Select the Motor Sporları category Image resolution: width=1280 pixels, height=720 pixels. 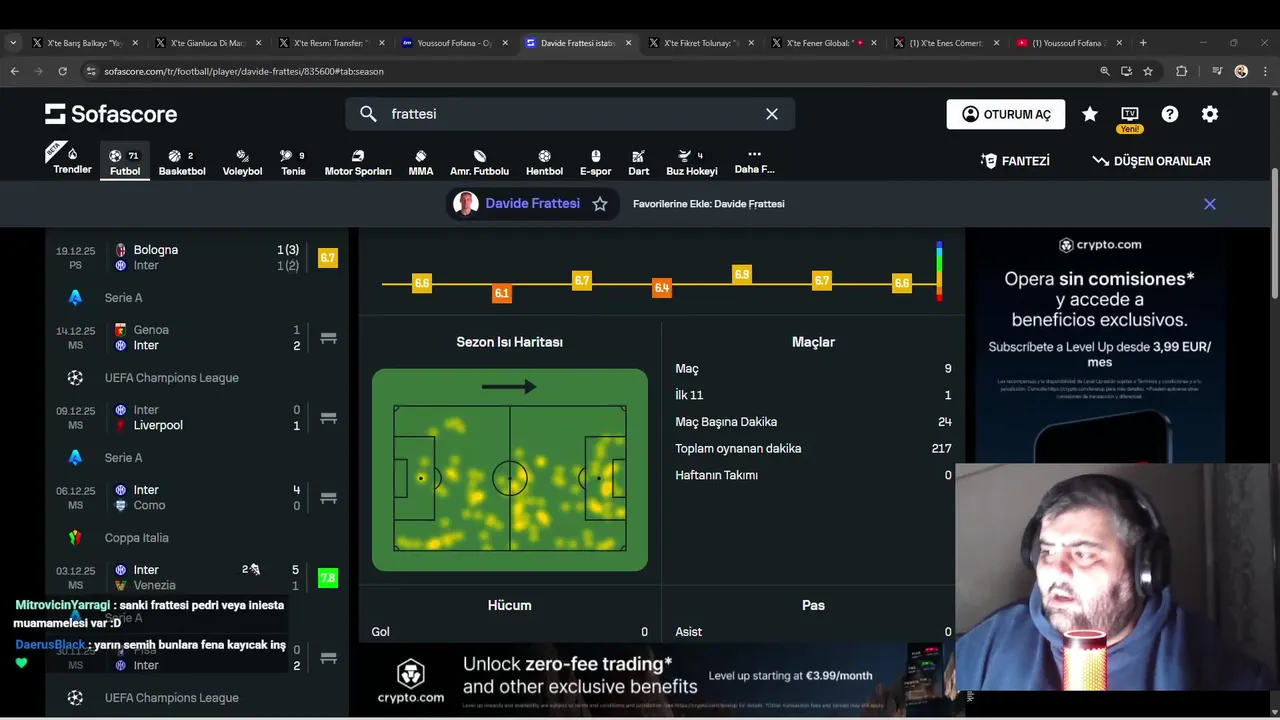(x=358, y=162)
